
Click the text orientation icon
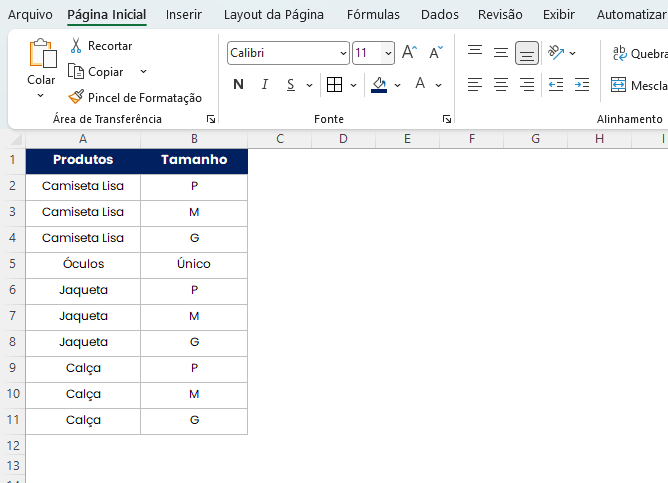click(556, 53)
